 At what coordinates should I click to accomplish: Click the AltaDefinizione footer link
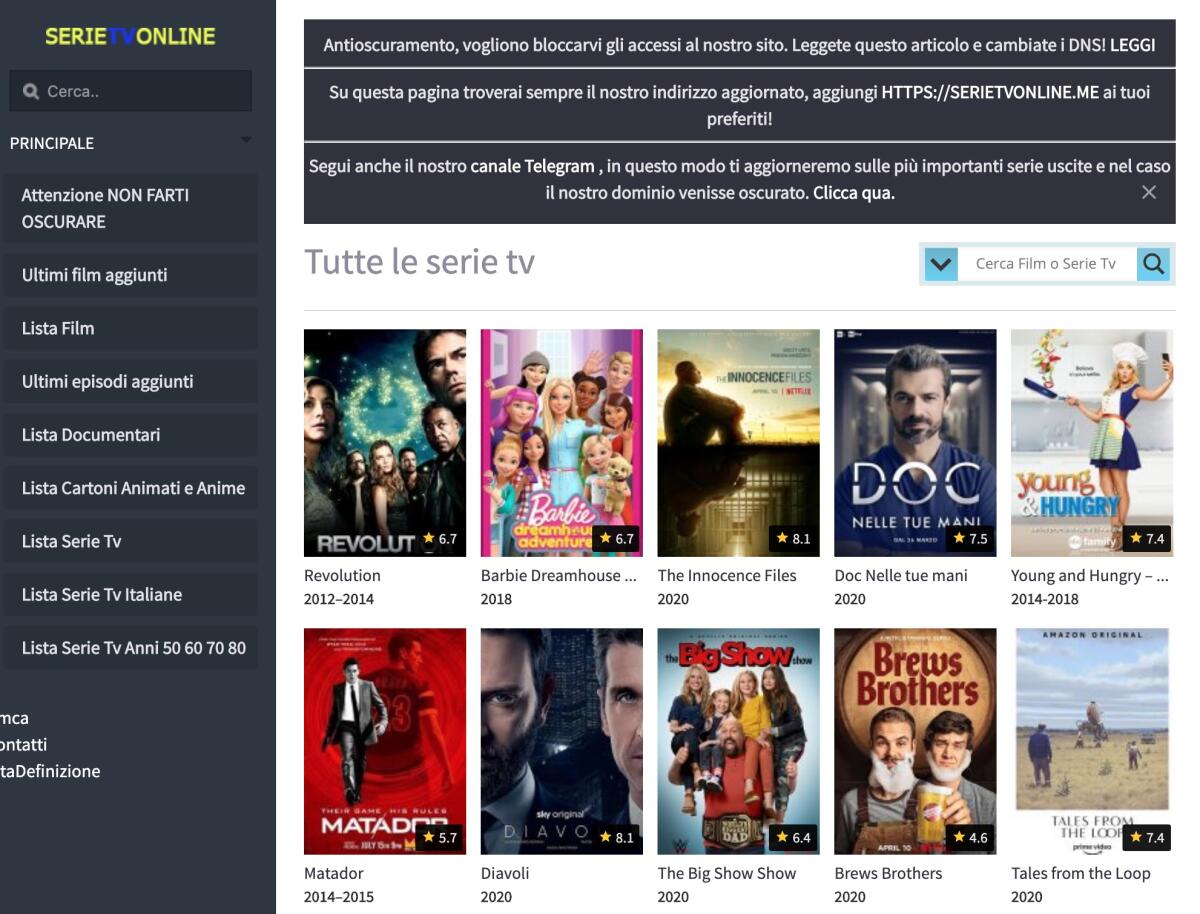50,771
